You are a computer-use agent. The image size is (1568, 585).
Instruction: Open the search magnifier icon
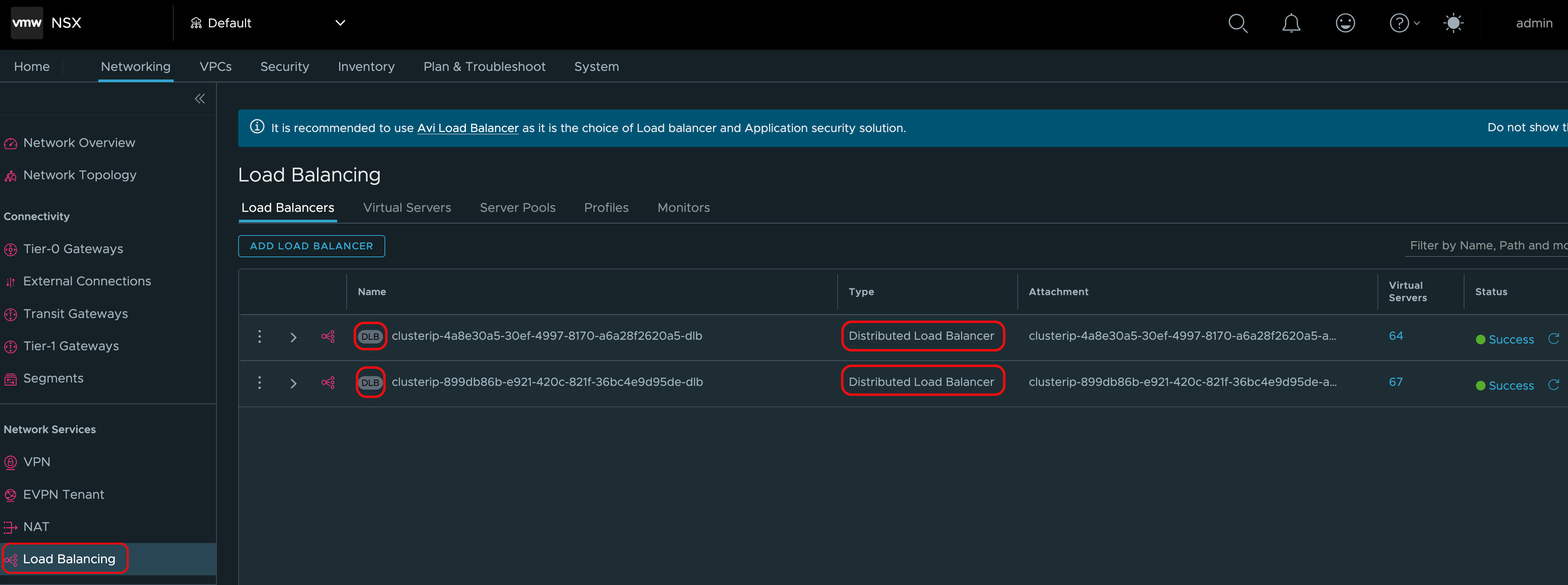coord(1238,23)
